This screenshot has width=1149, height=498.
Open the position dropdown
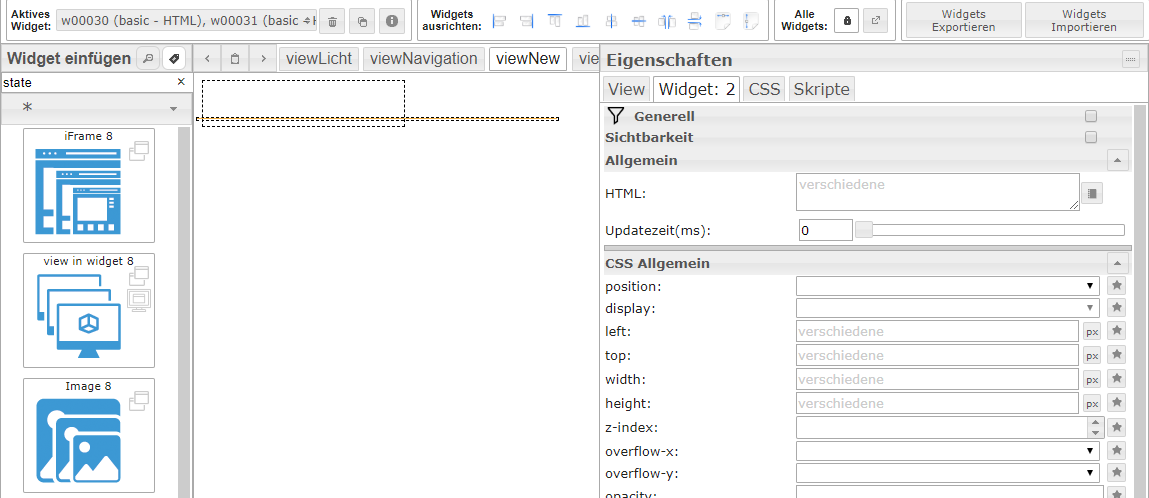pyautogui.click(x=947, y=286)
